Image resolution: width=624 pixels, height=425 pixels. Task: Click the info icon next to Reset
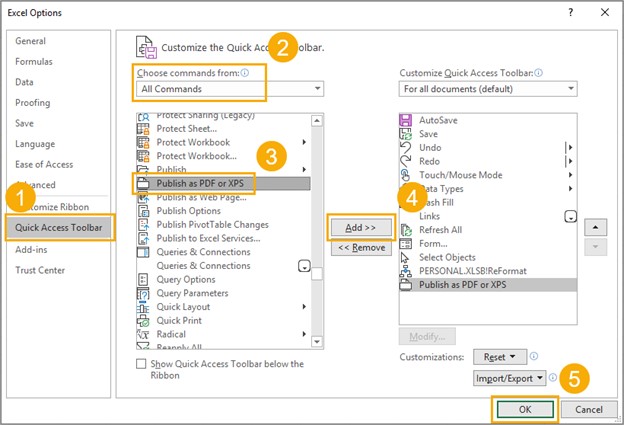(534, 356)
